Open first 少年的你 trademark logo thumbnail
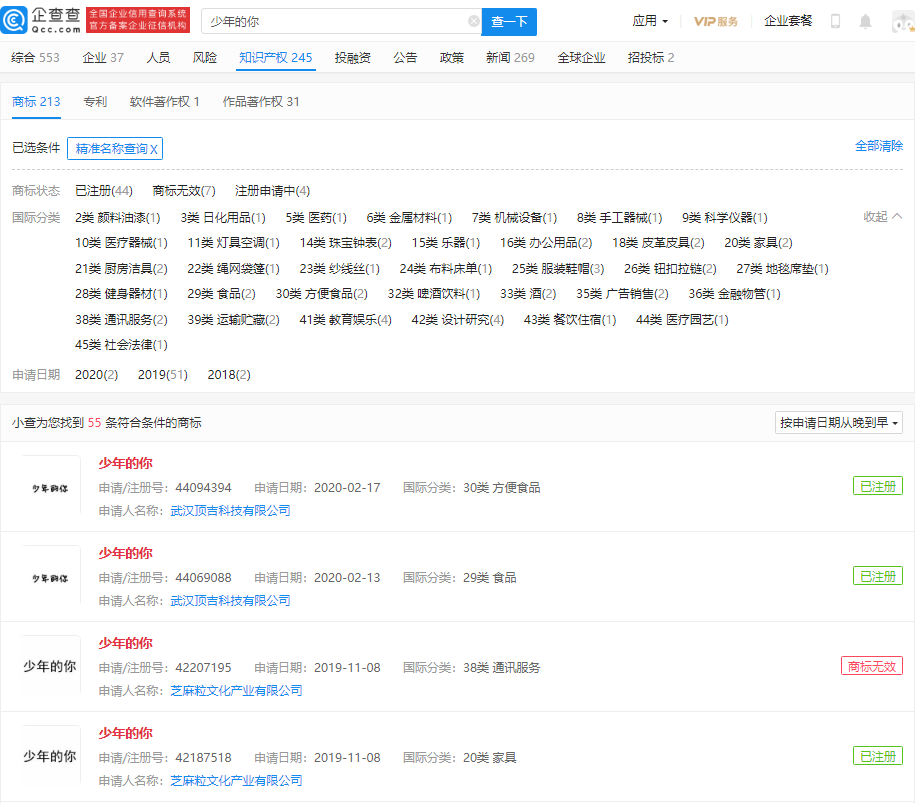 click(51, 487)
